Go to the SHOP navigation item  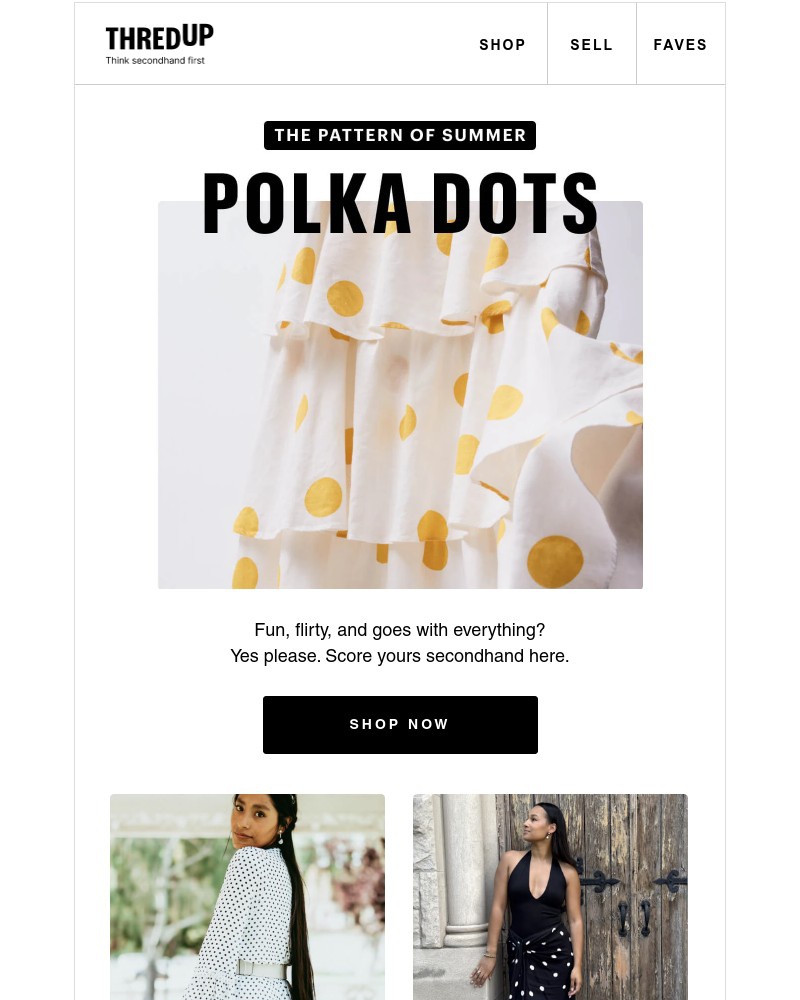coord(502,45)
